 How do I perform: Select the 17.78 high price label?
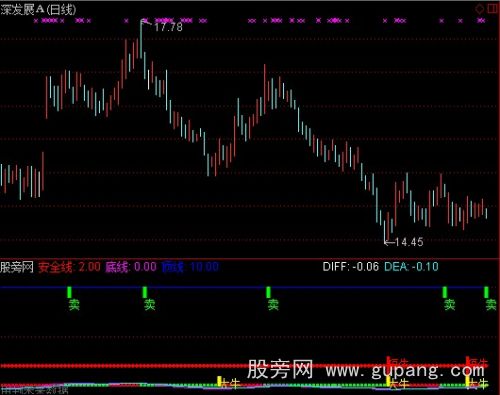168,27
